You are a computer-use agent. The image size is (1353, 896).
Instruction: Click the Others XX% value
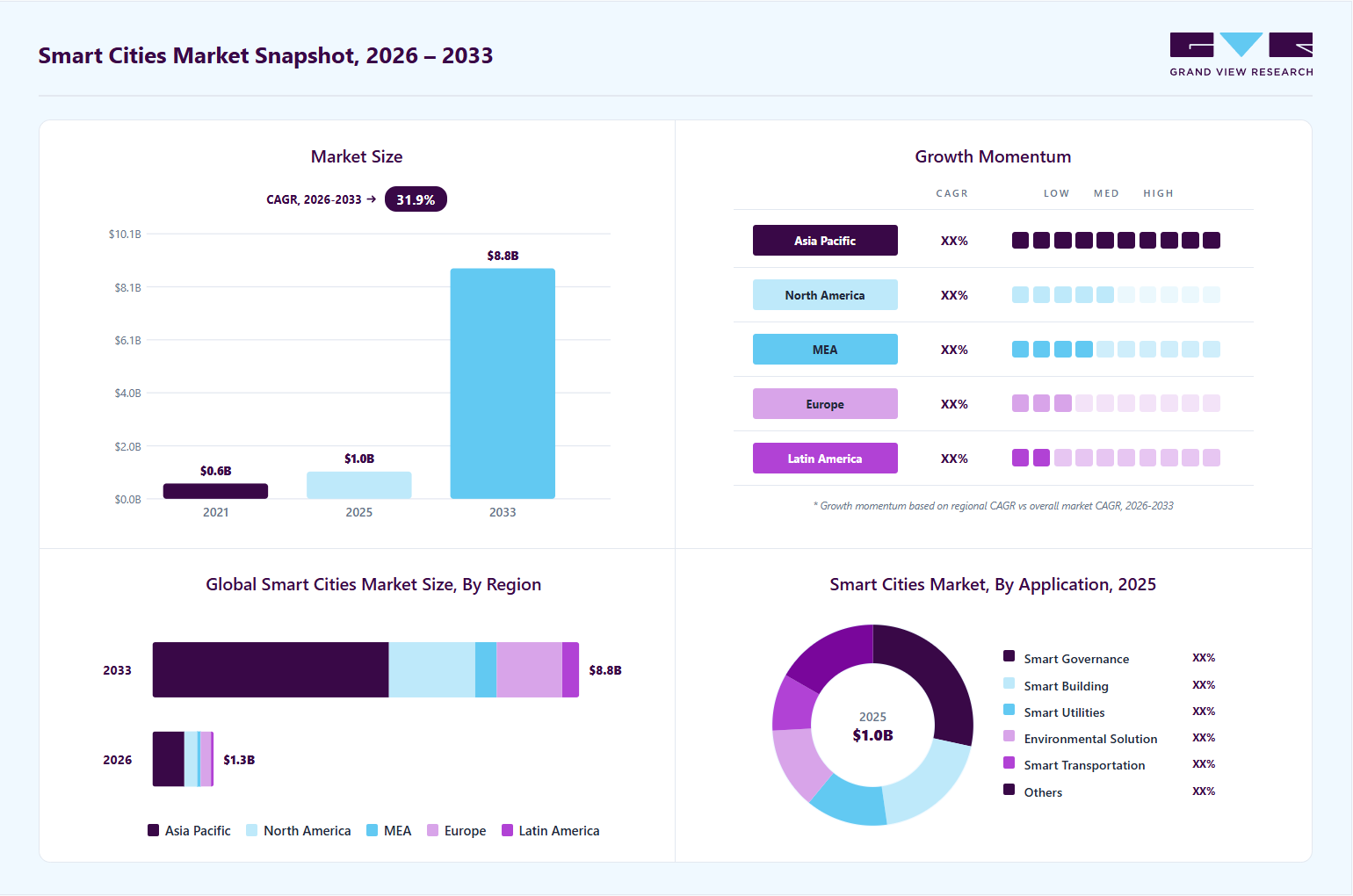pos(1204,791)
